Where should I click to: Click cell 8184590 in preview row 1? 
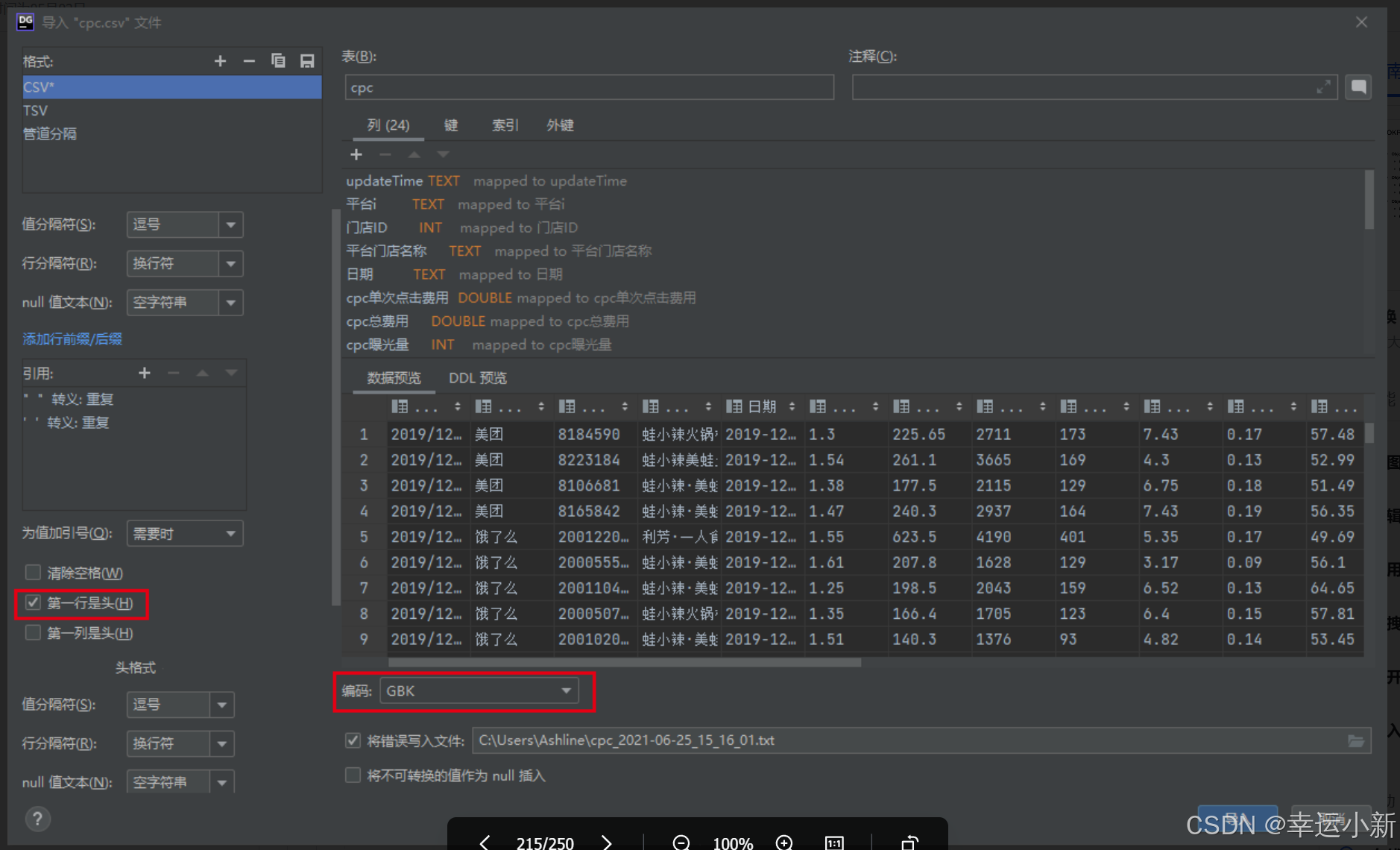596,434
